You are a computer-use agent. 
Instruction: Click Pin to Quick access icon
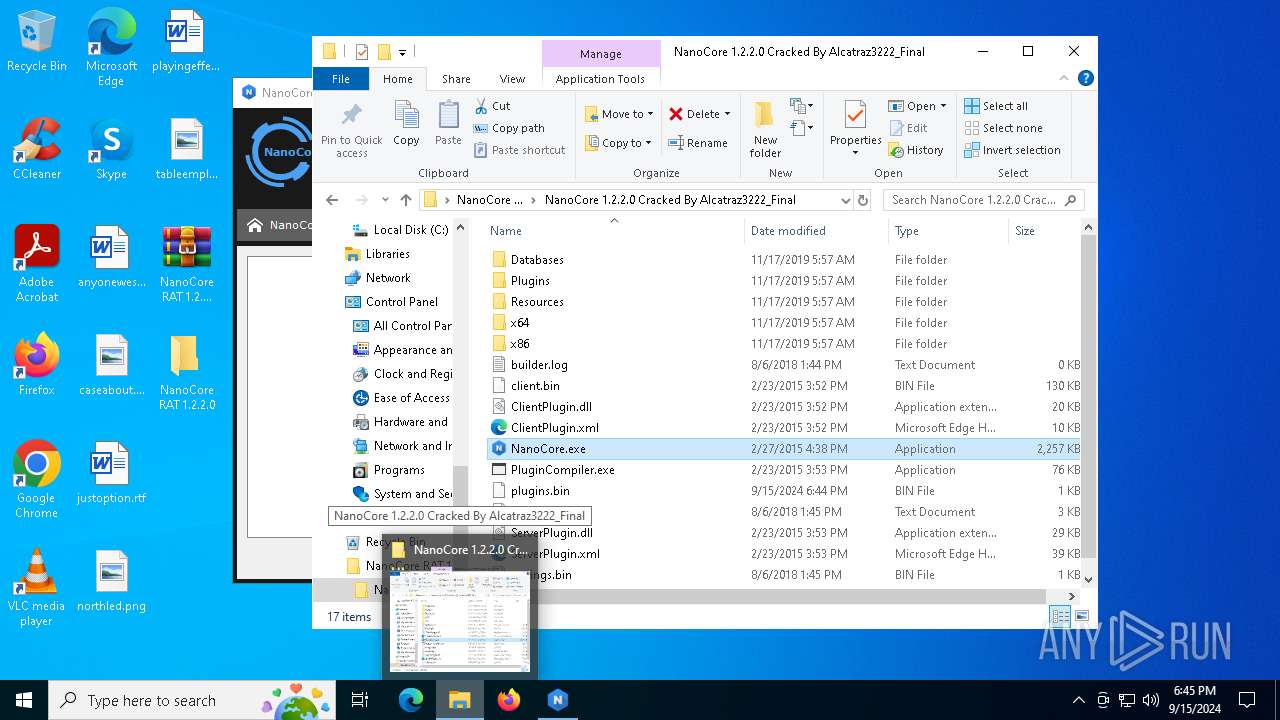click(x=351, y=129)
